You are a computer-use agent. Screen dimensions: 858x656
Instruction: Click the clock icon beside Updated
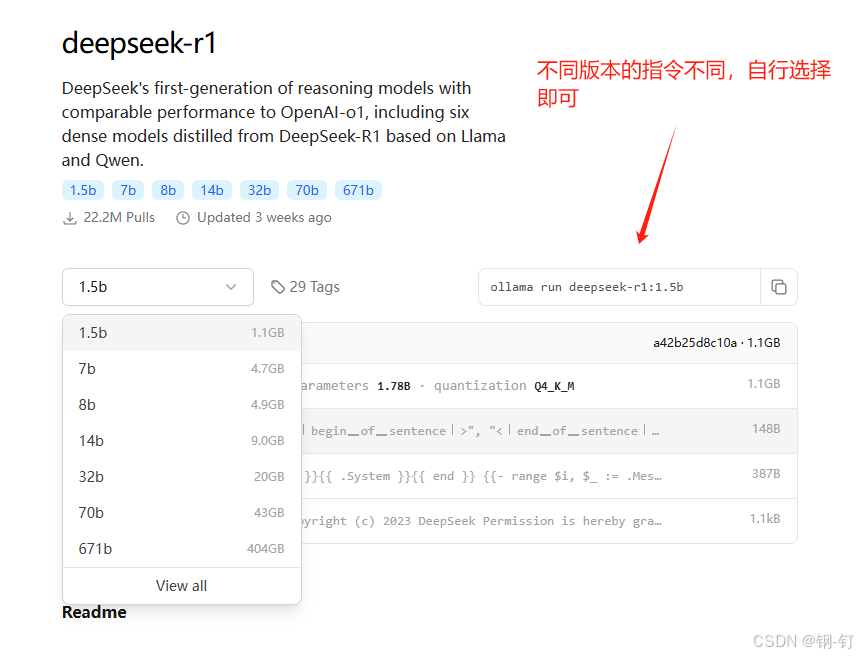183,218
